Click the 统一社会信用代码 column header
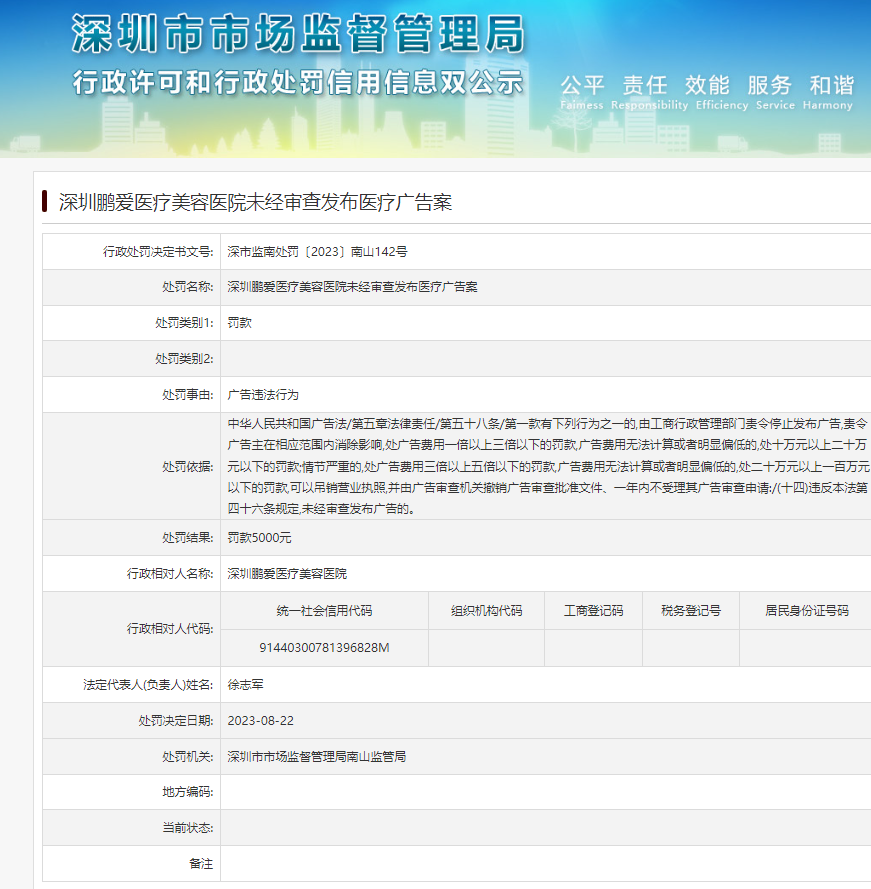This screenshot has width=871, height=889. click(324, 611)
